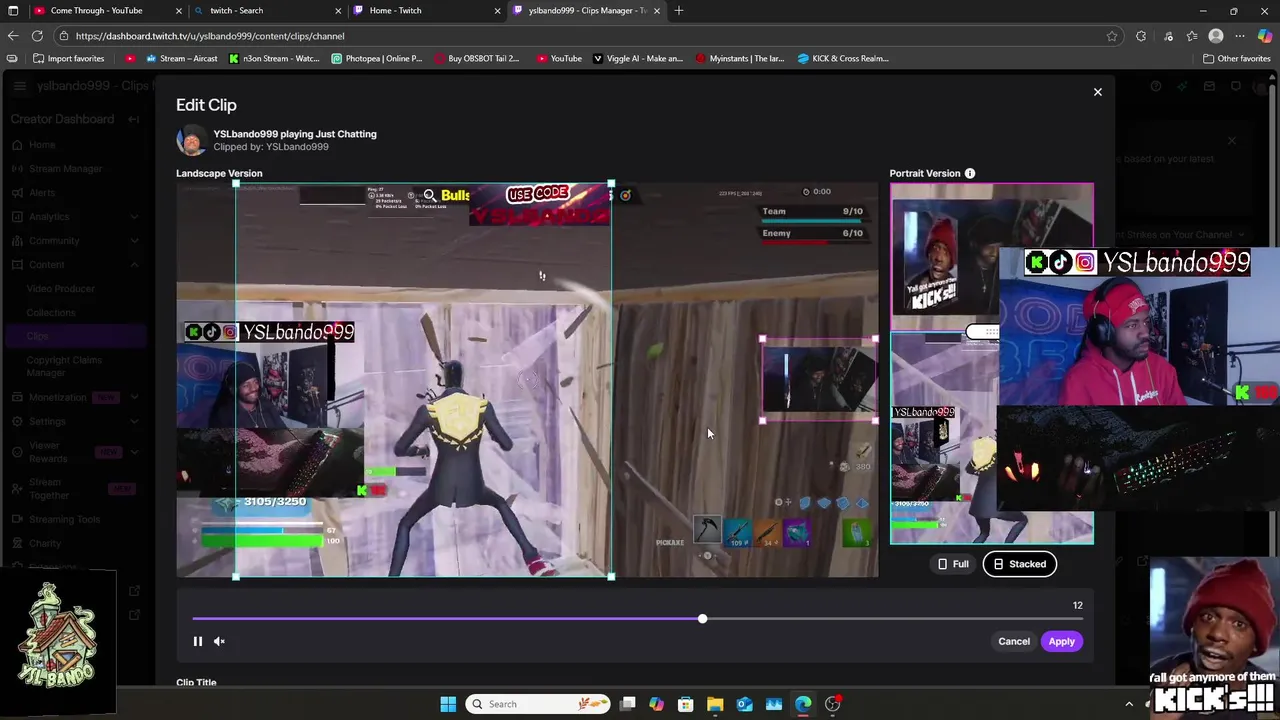
Task: Open Task View from taskbar
Action: pyautogui.click(x=627, y=704)
